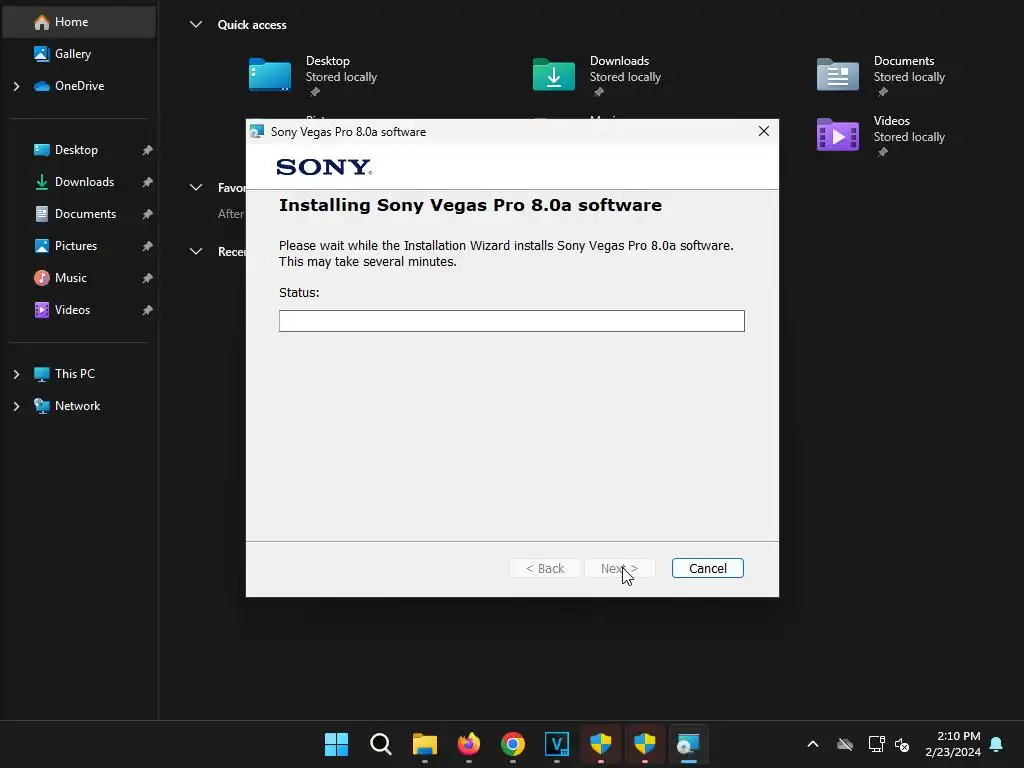This screenshot has width=1024, height=768.
Task: Open pinned Videos in sidebar
Action: coord(72,310)
